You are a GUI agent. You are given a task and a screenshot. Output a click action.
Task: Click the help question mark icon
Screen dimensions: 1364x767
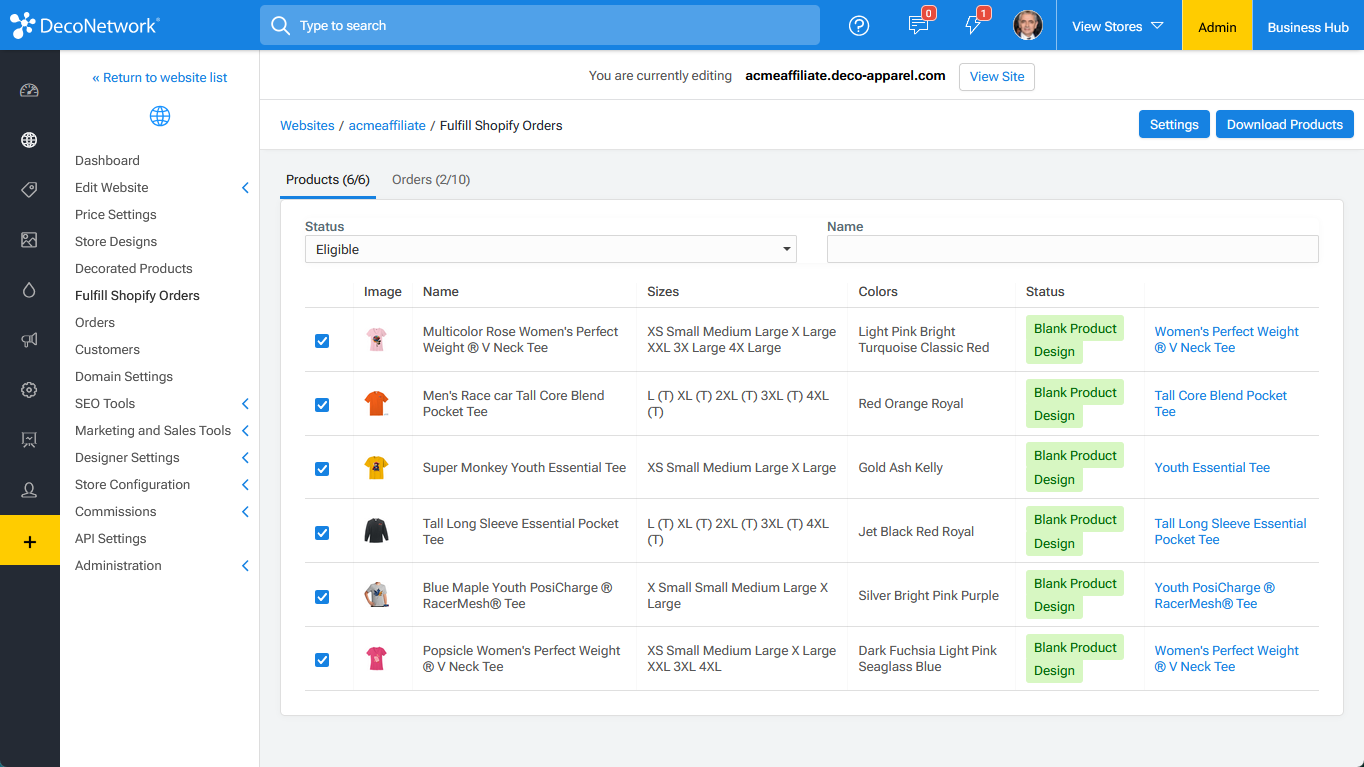[x=859, y=26]
